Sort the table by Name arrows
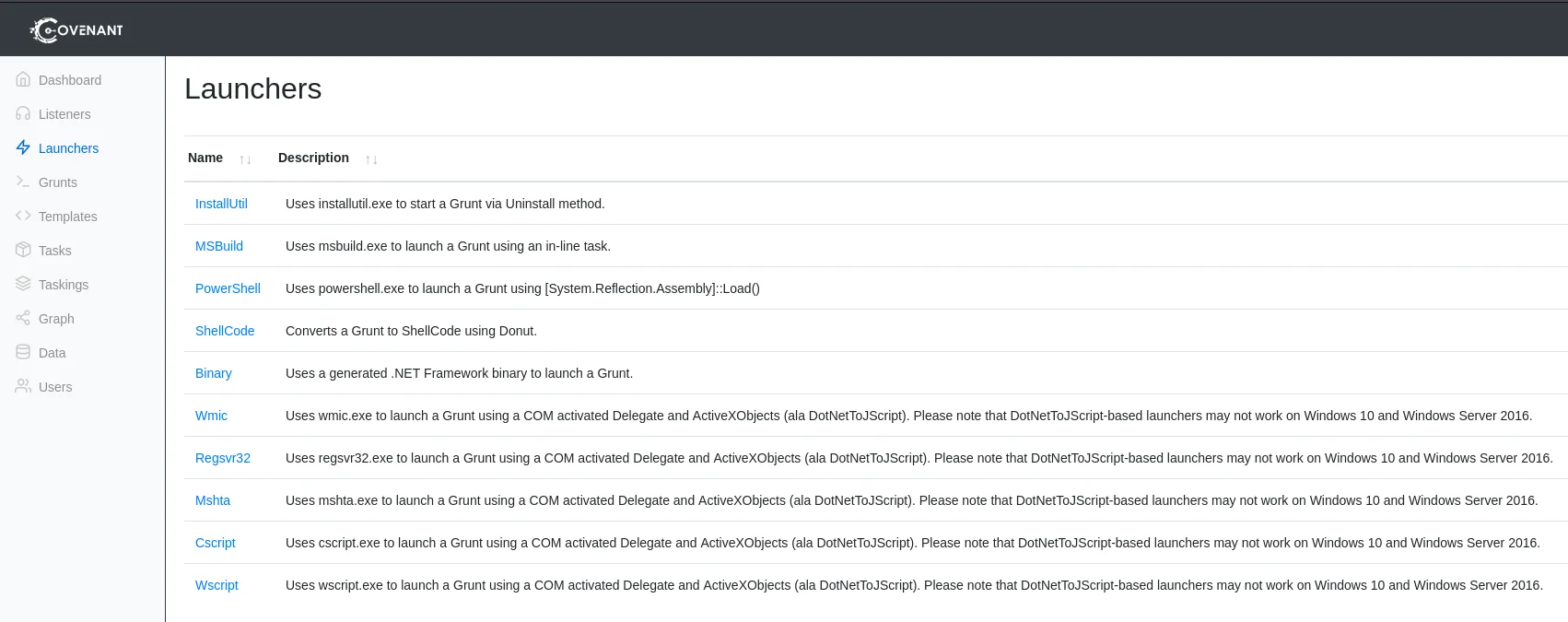Screen dimensions: 1568x622 pos(245,159)
